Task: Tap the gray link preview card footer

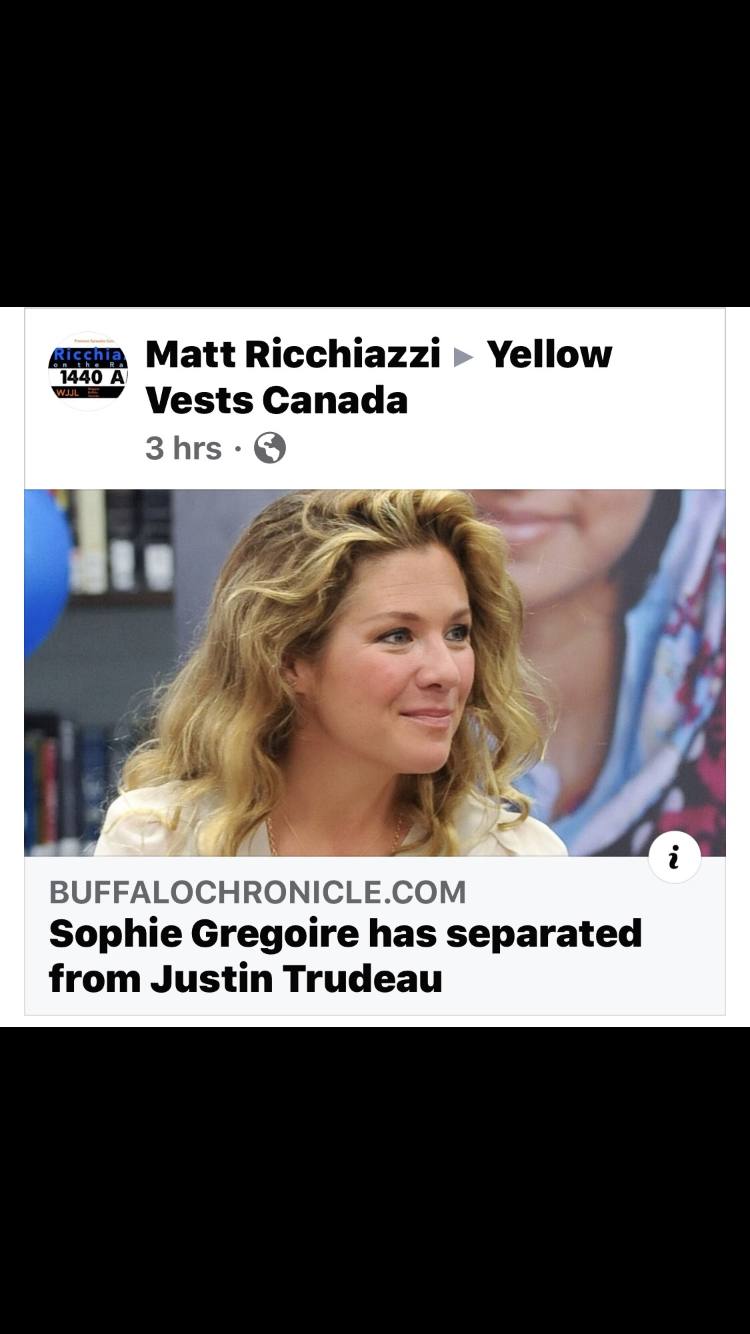Action: (375, 935)
